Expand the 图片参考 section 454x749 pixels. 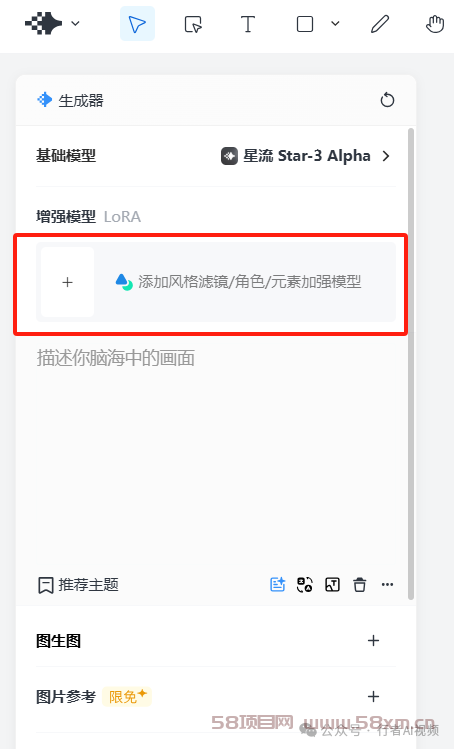click(x=373, y=696)
